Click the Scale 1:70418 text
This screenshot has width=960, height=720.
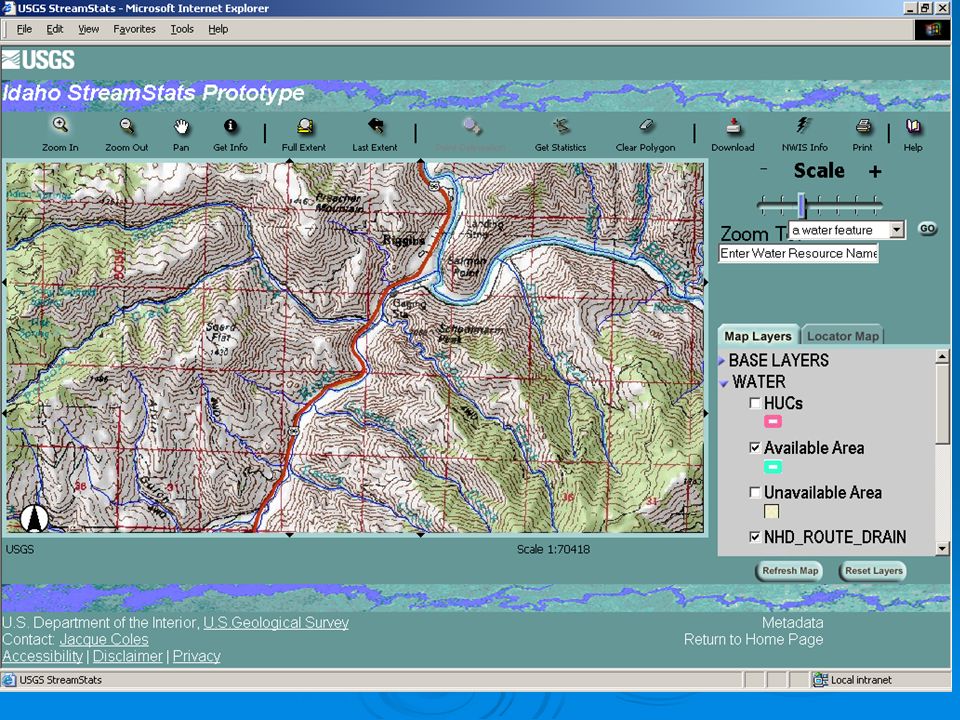click(553, 549)
